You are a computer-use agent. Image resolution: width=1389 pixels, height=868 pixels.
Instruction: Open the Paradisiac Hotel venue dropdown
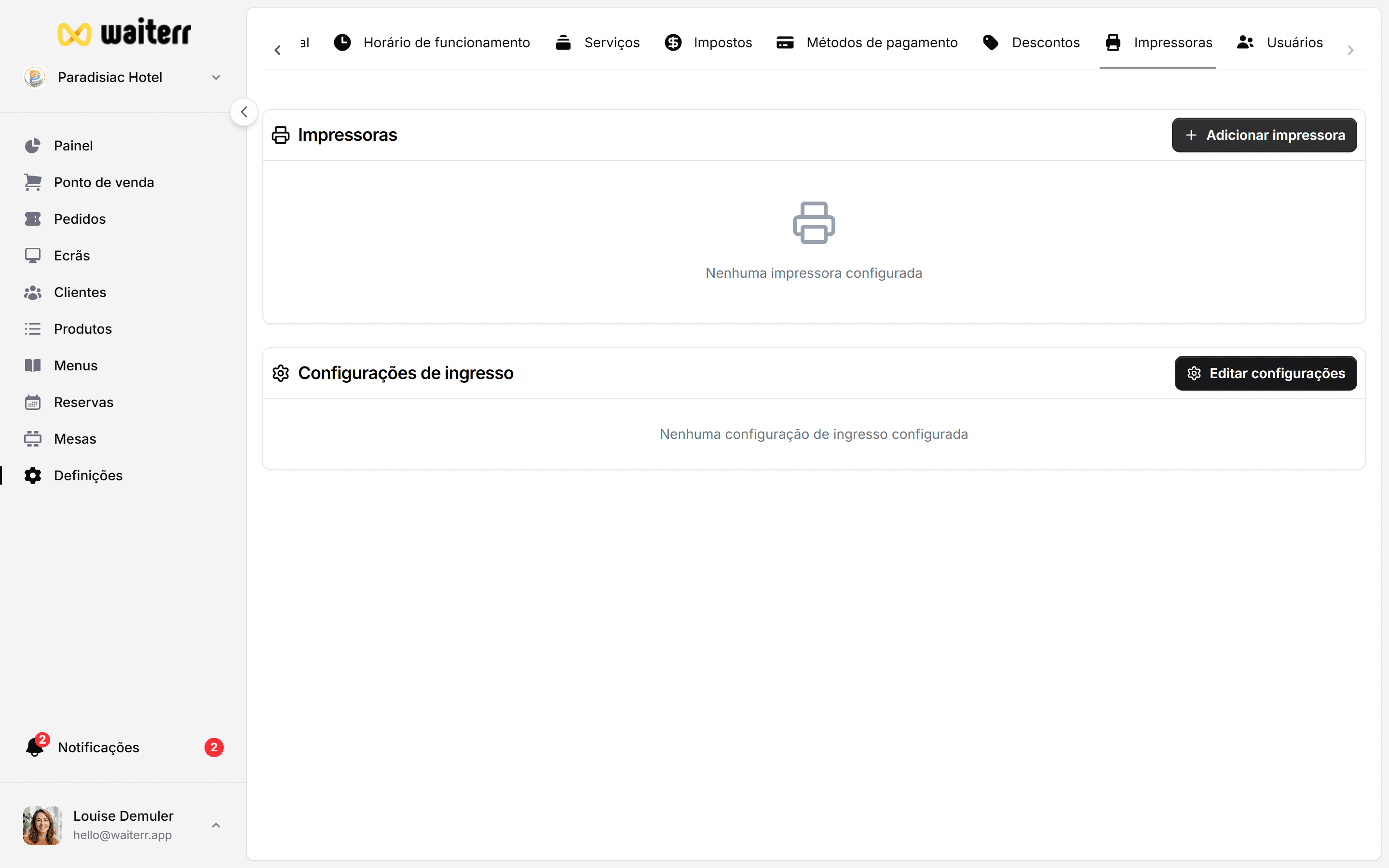click(123, 77)
